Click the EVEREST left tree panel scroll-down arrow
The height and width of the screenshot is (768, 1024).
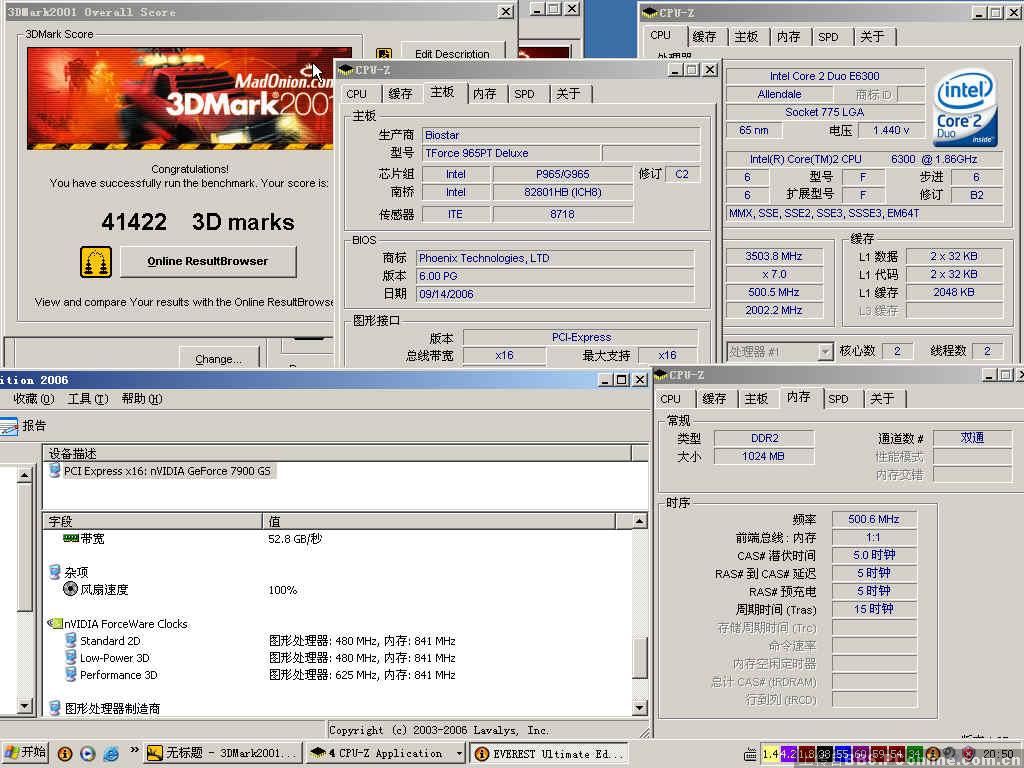tap(24, 706)
